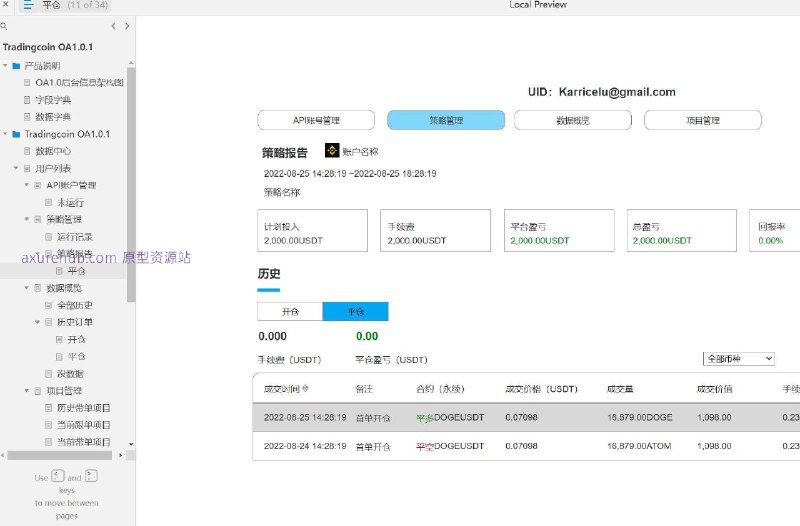This screenshot has height=526, width=800.
Task: Collapse the 历史订单 tree node
Action: pos(37,322)
